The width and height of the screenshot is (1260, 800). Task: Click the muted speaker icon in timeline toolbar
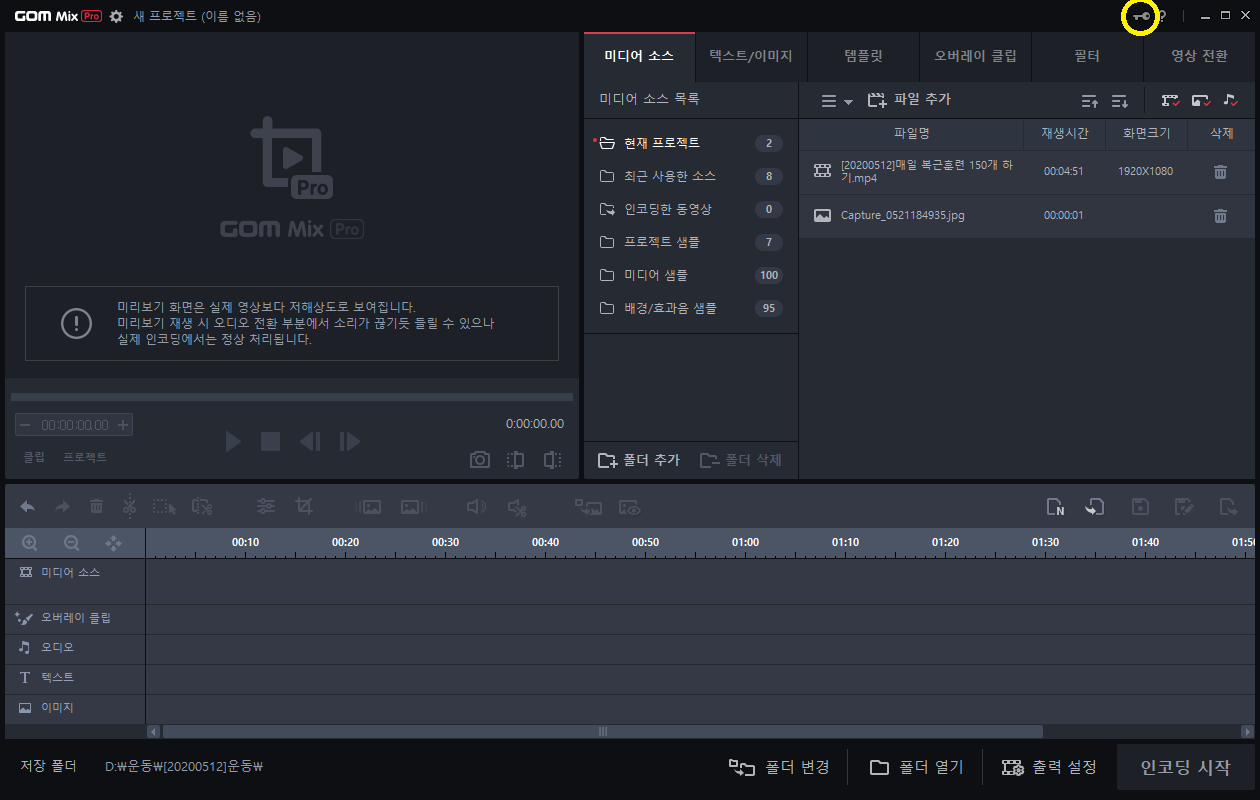pyautogui.click(x=516, y=507)
